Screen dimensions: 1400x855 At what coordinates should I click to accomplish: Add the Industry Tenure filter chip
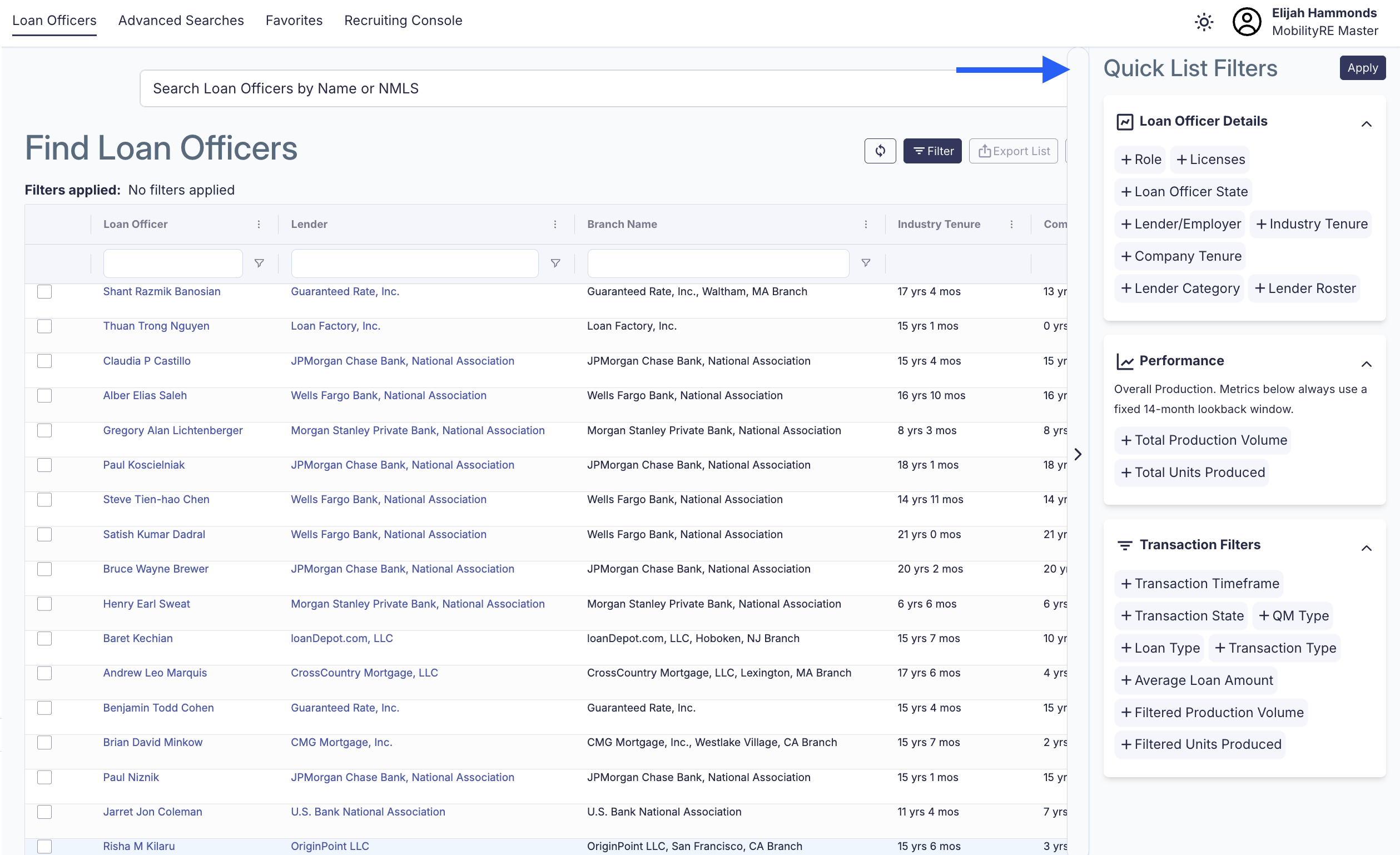click(x=1312, y=224)
